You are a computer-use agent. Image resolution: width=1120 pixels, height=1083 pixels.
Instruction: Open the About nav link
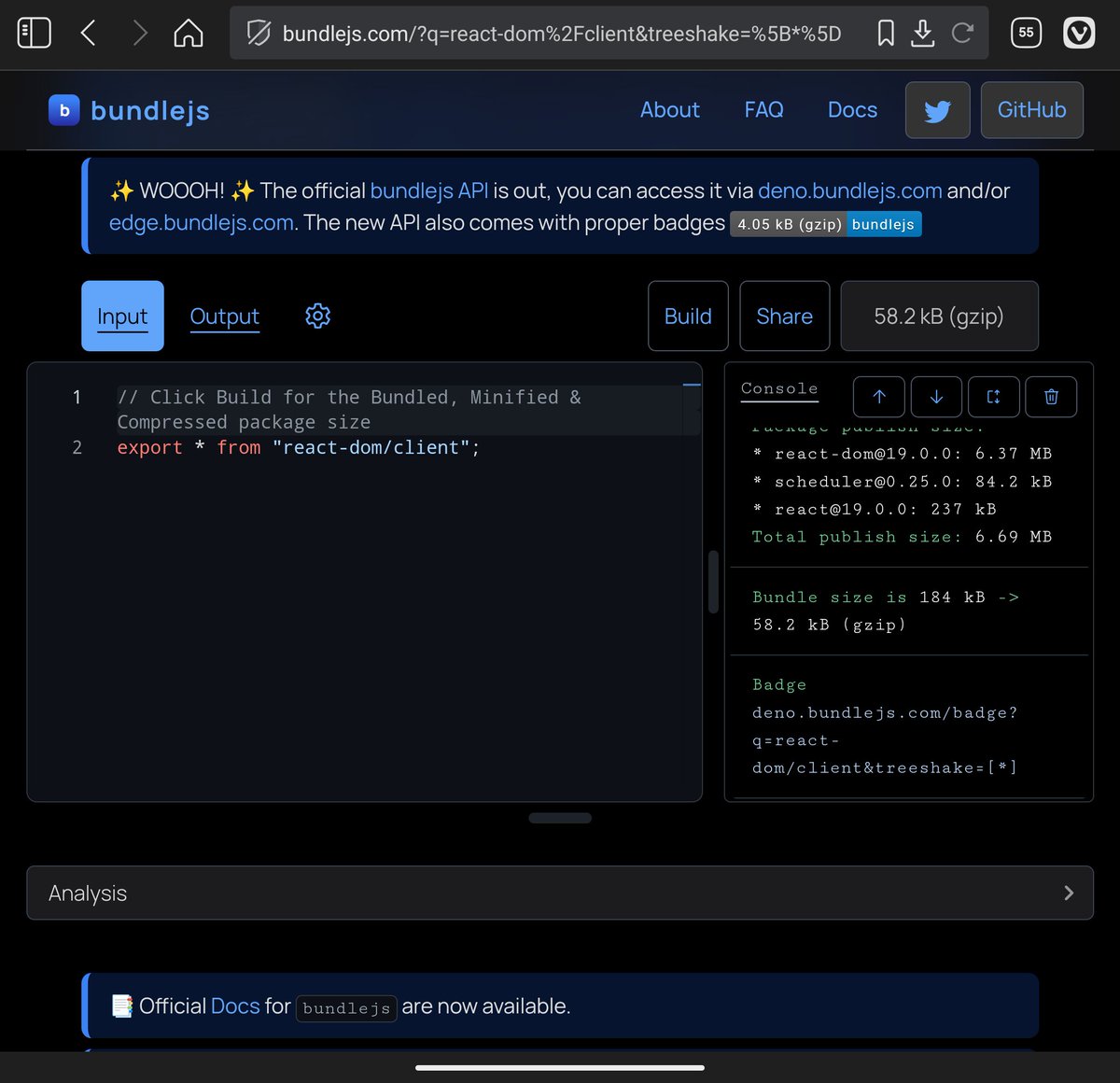pyautogui.click(x=669, y=110)
